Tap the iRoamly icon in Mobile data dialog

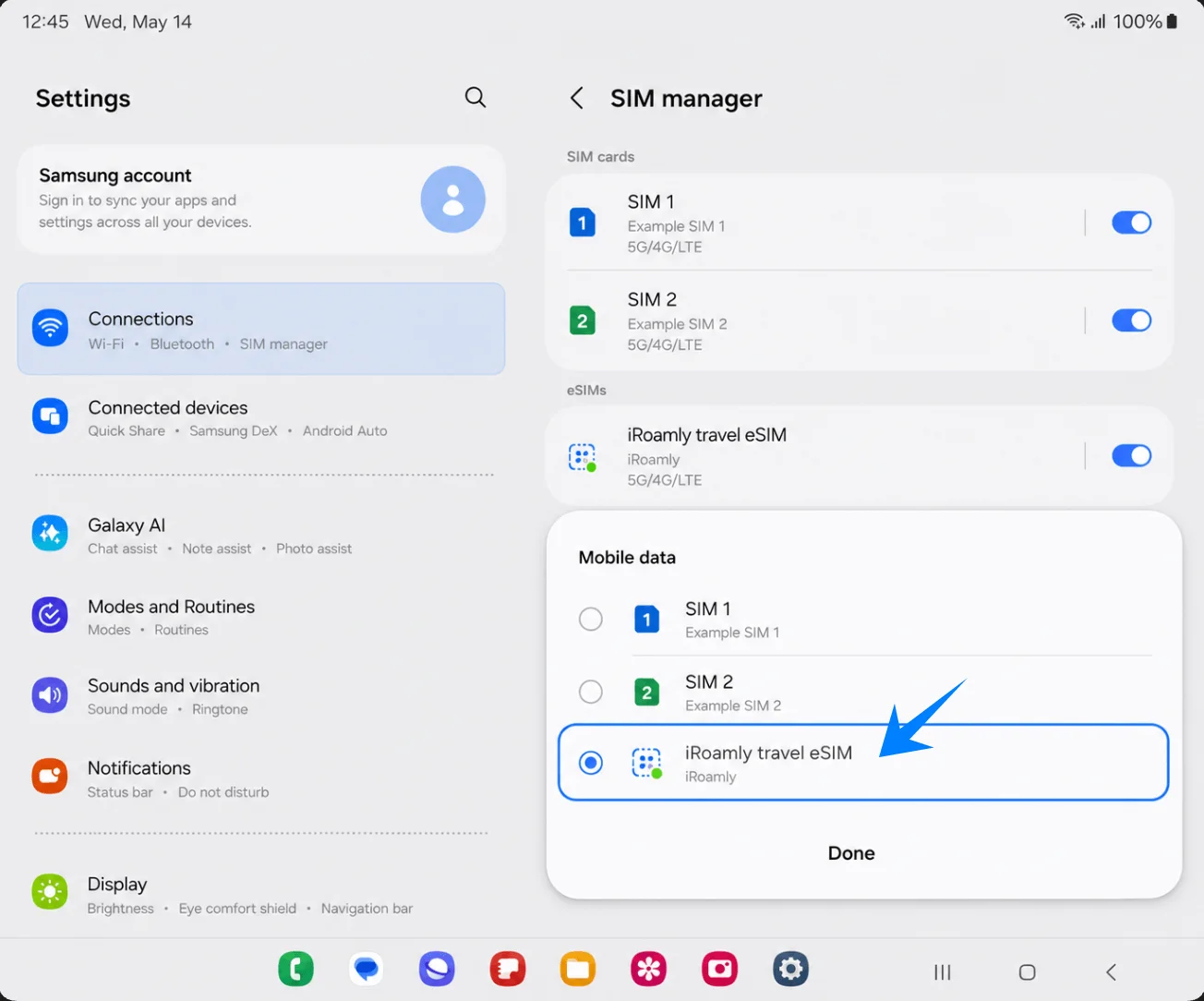click(647, 763)
